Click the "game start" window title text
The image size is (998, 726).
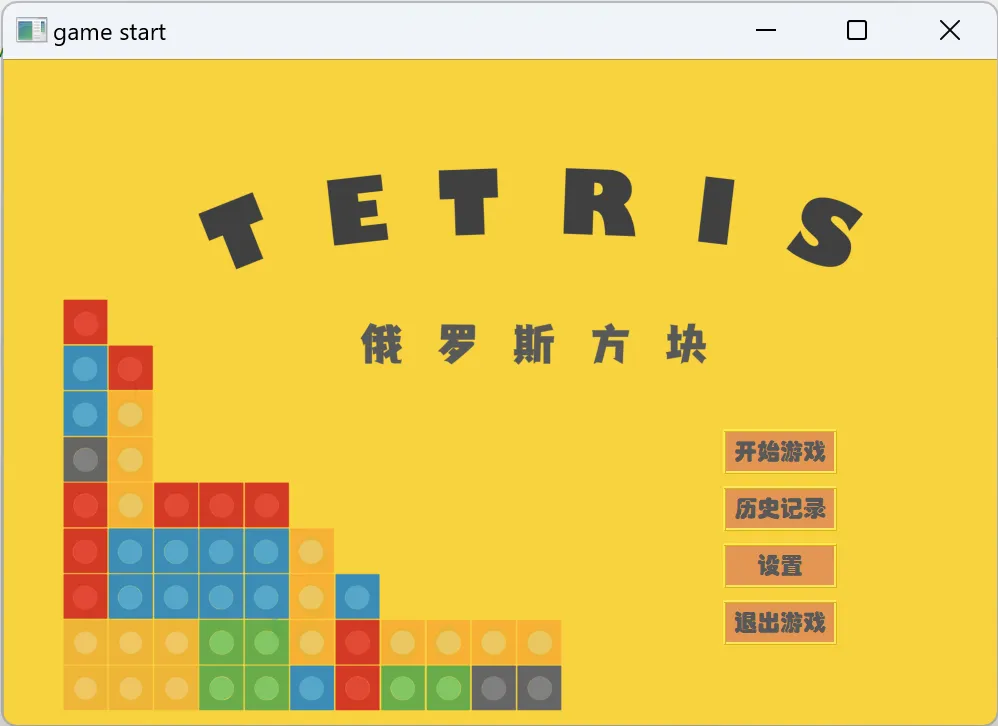(x=109, y=33)
